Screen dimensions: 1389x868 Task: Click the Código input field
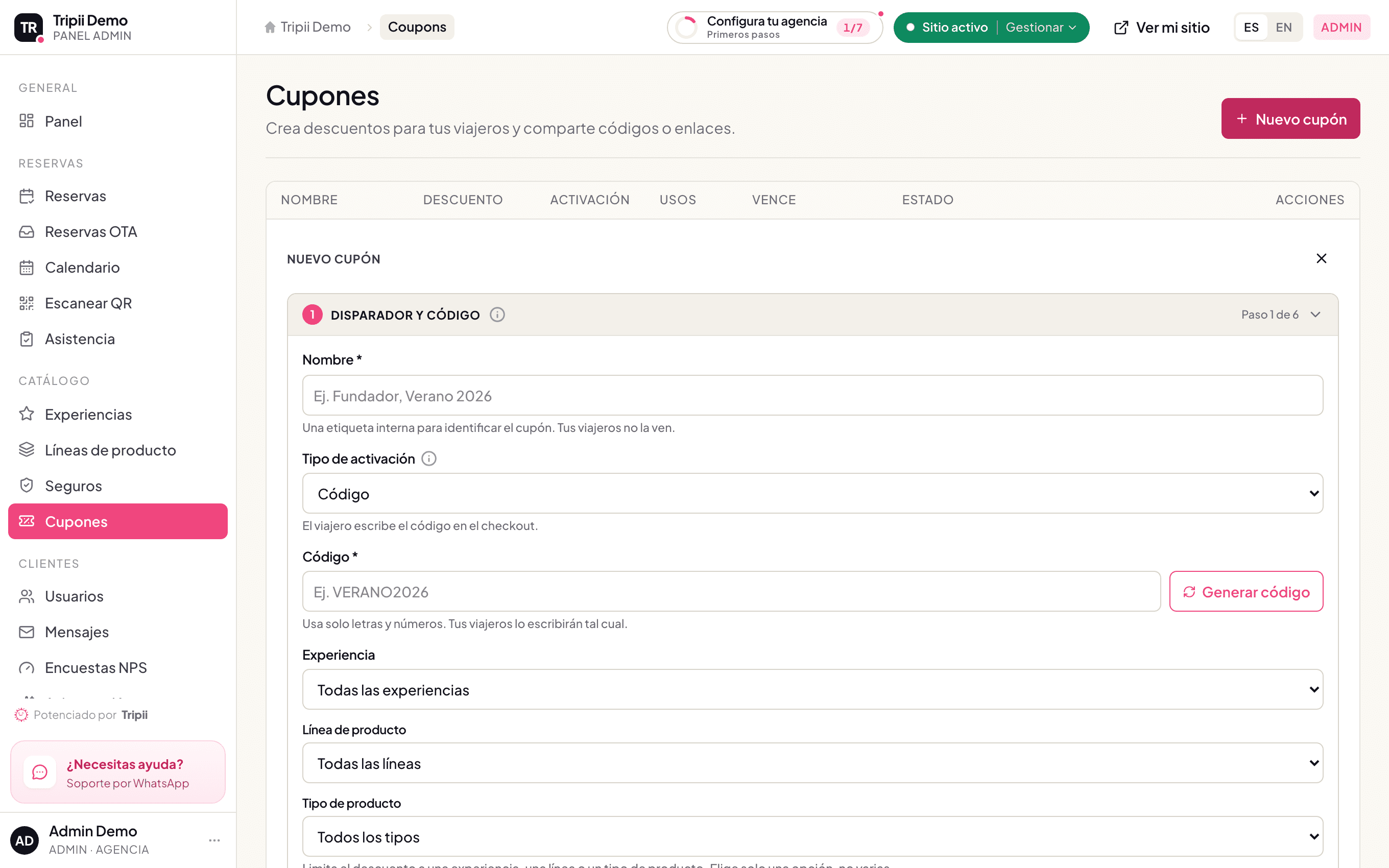coord(731,591)
